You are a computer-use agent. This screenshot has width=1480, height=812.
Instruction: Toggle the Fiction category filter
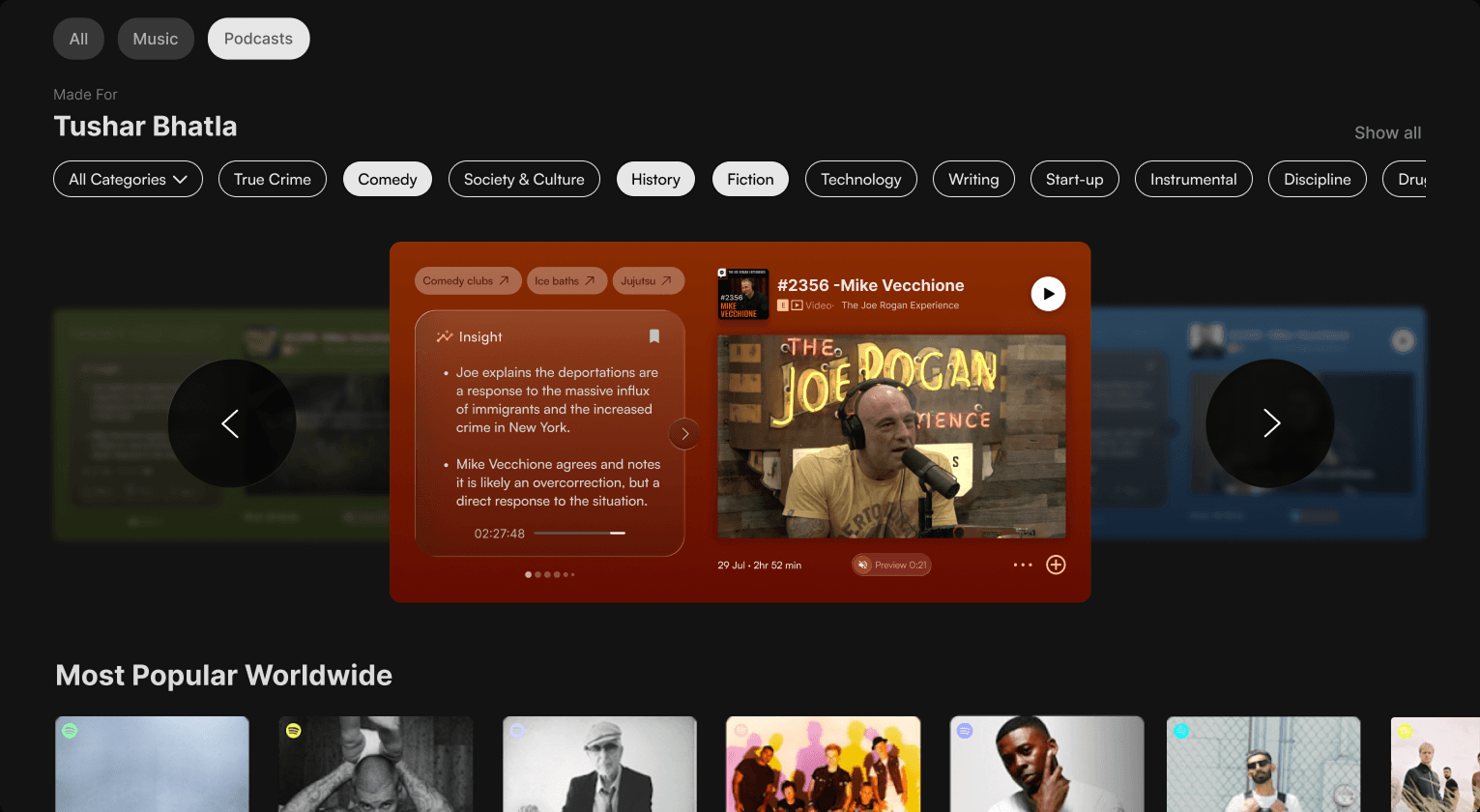click(x=750, y=179)
